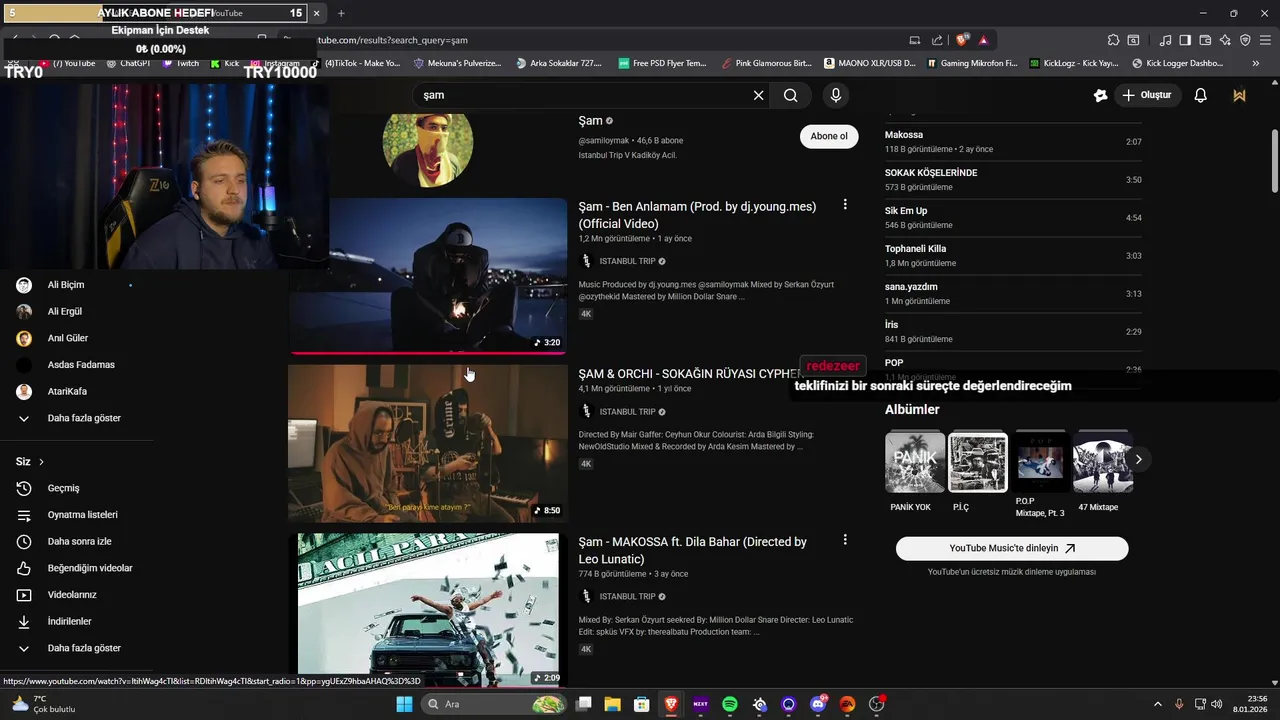The image size is (1280, 720).
Task: Play sana.yazdım track
Action: point(1013,294)
